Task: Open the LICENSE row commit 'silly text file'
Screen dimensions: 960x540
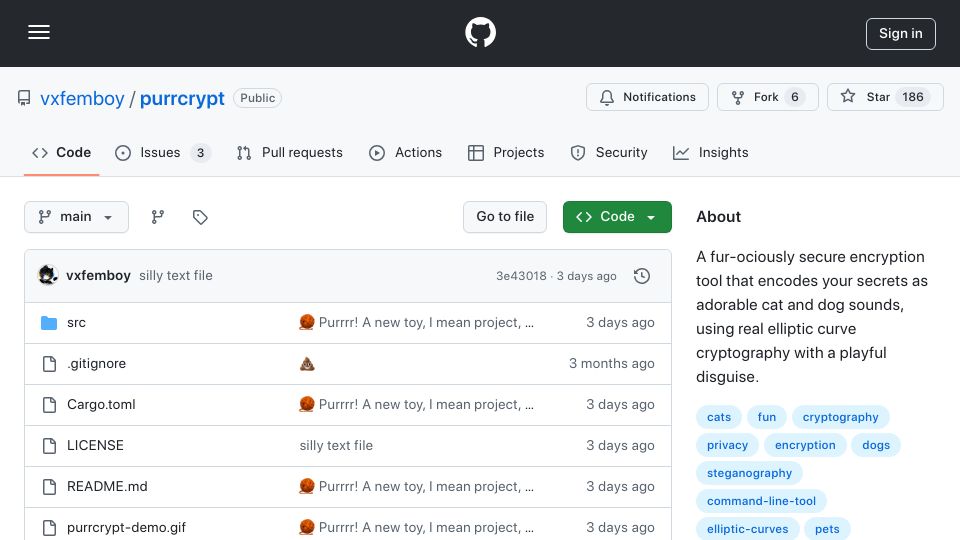Action: 336,446
